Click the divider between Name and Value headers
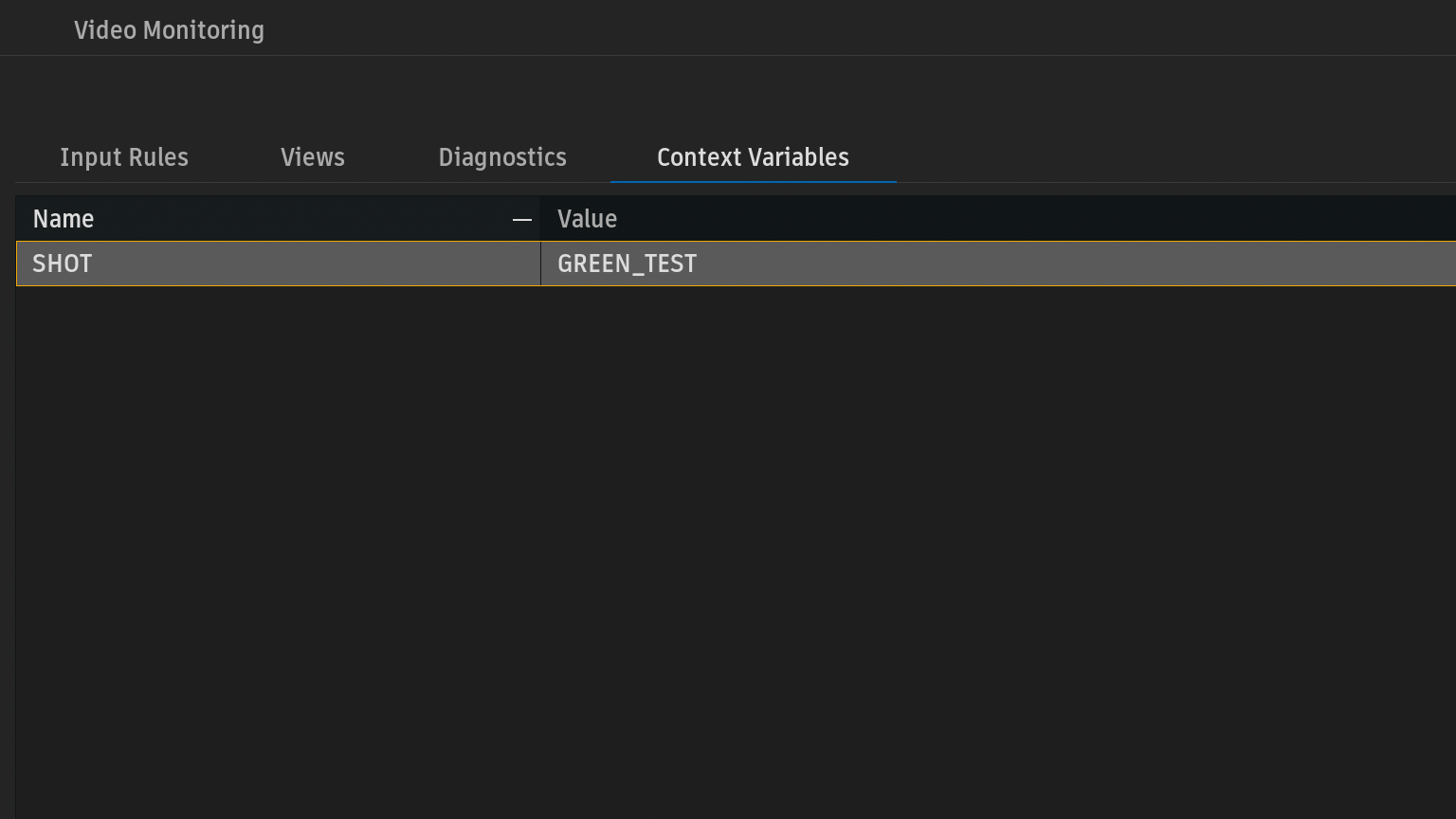 point(540,219)
